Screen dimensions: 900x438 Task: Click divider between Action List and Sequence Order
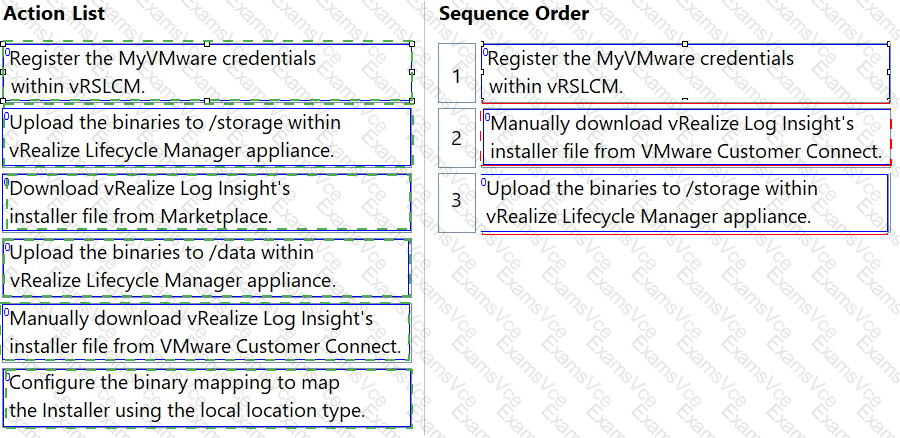tap(425, 218)
